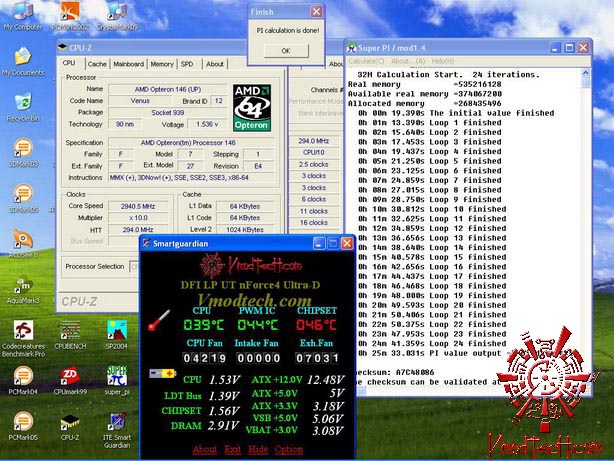The image size is (614, 461).
Task: Open My Documents desktop icon
Action: tap(23, 61)
